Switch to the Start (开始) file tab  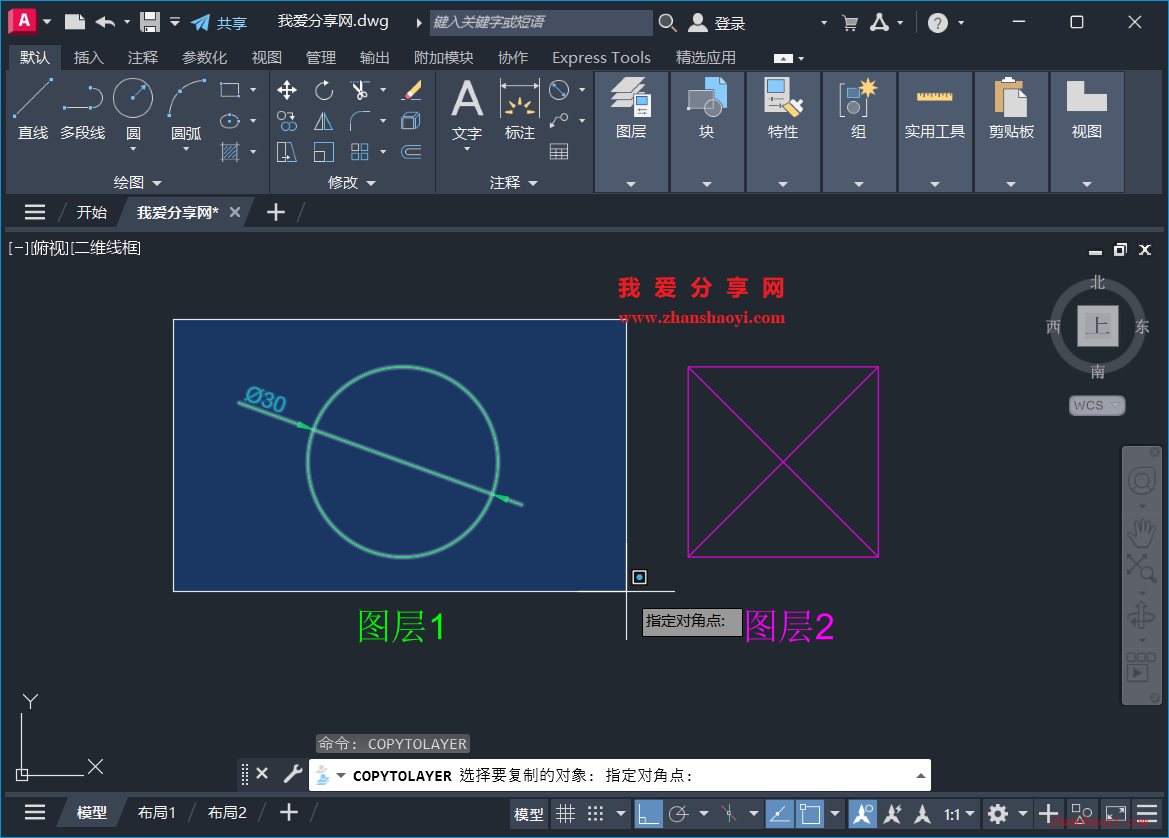click(92, 212)
